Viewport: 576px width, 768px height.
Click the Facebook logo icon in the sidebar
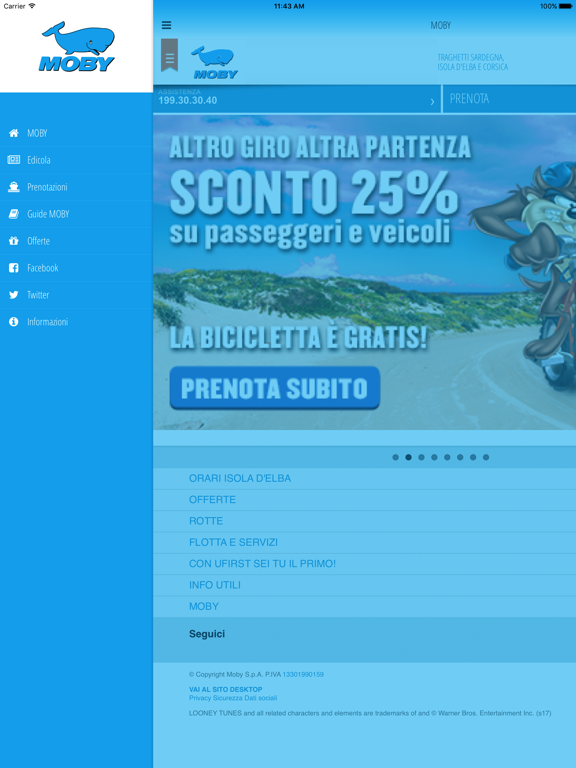14,267
